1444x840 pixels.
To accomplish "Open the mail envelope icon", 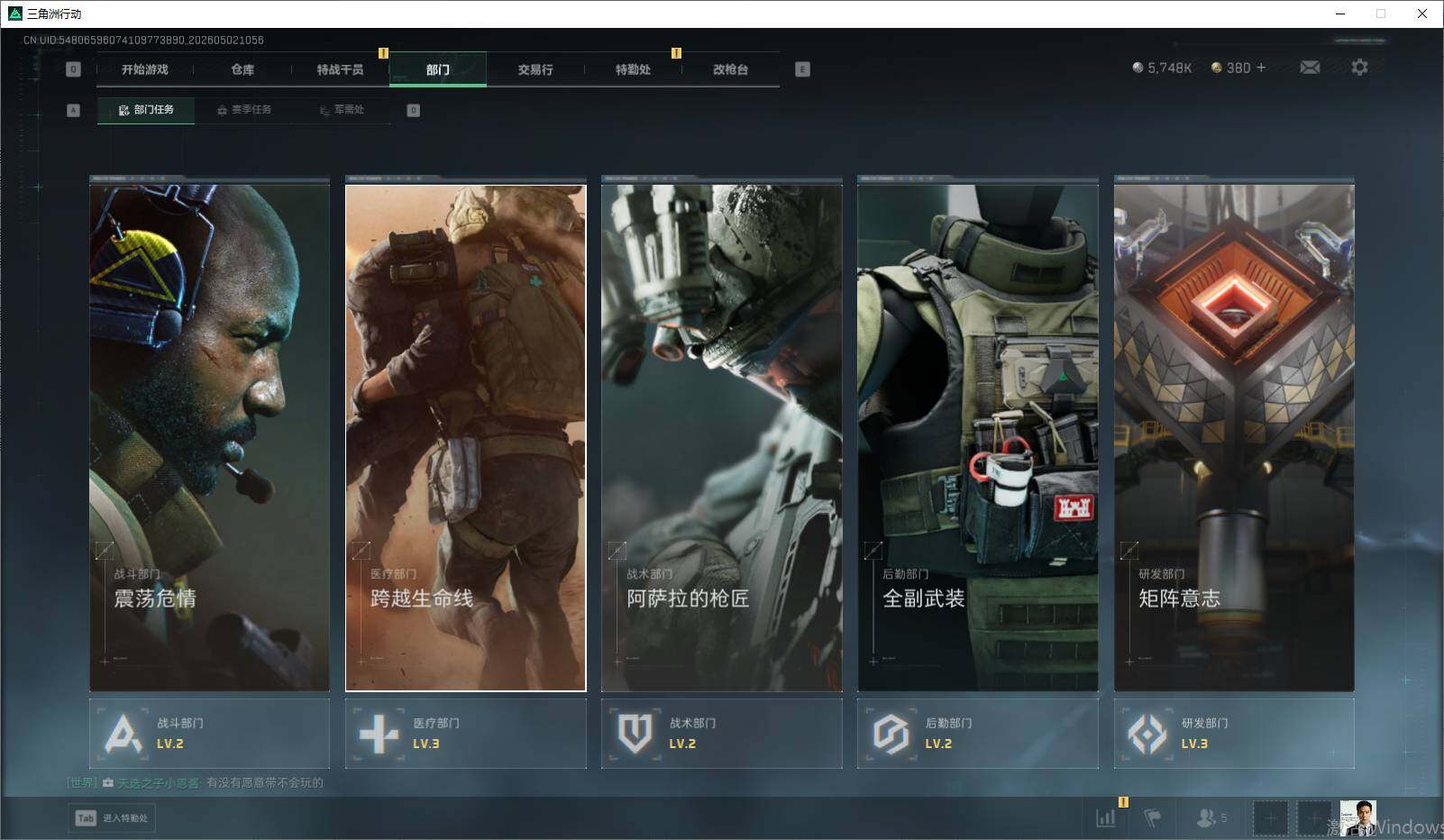I will coord(1310,68).
